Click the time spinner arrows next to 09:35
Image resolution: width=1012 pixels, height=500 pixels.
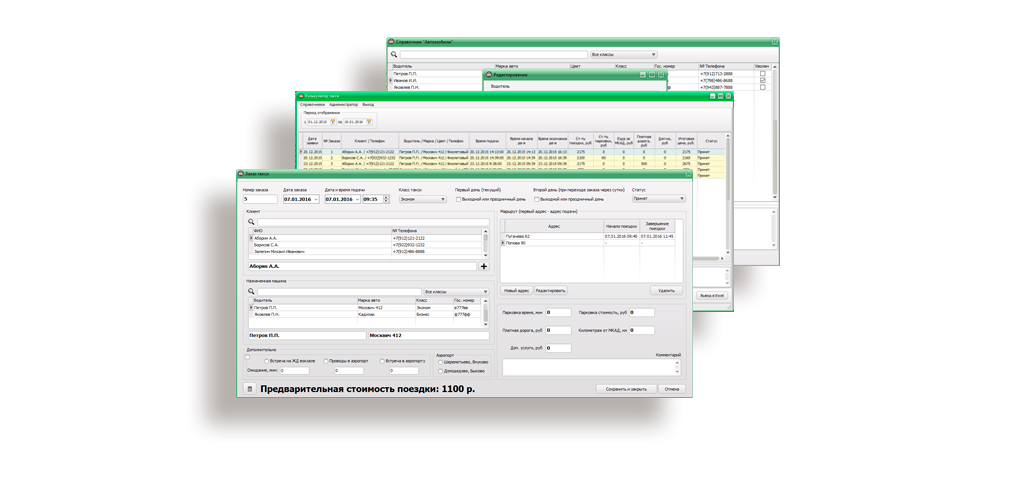tap(386, 199)
